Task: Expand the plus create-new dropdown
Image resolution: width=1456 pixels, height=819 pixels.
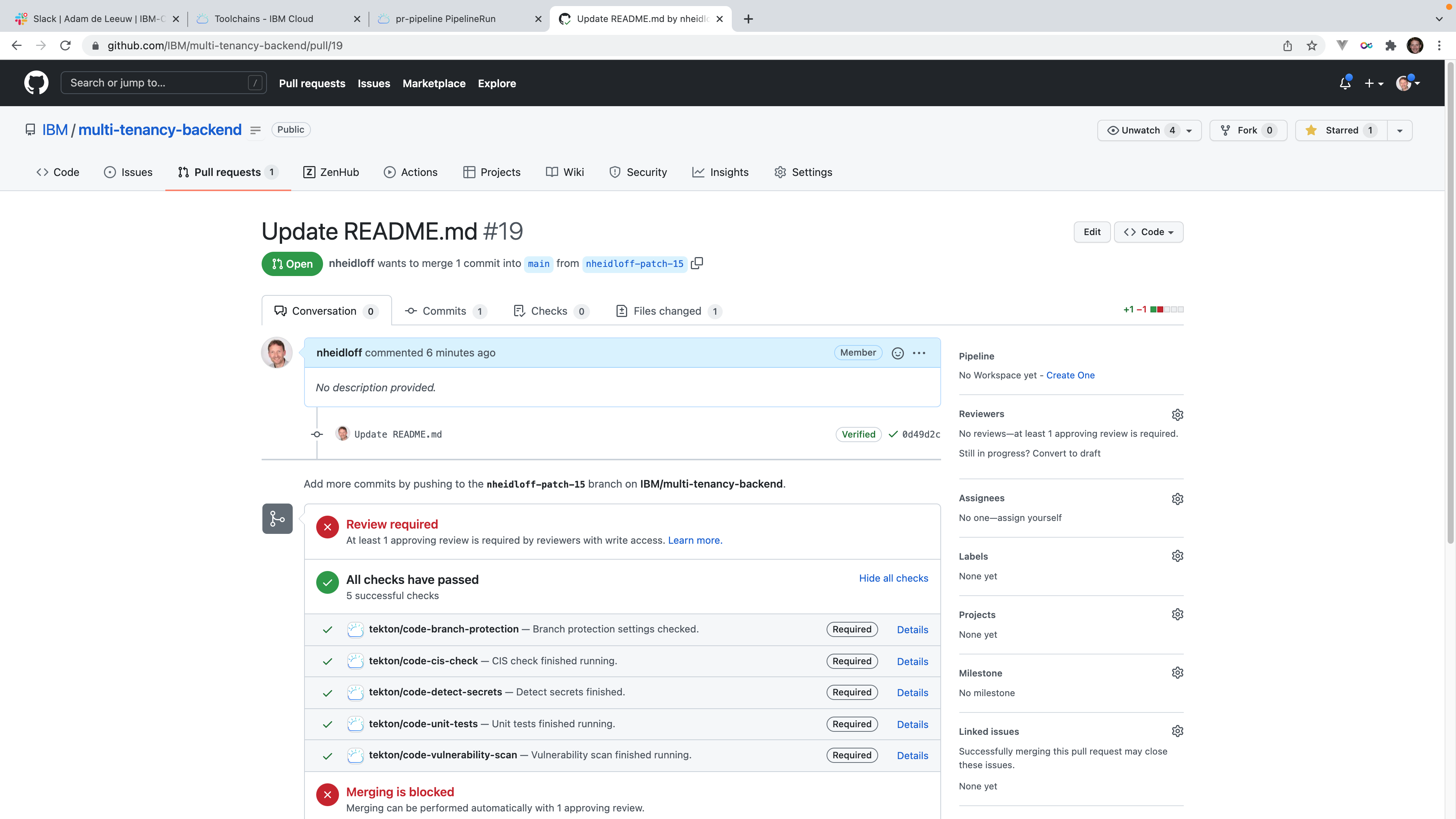Action: pos(1373,83)
